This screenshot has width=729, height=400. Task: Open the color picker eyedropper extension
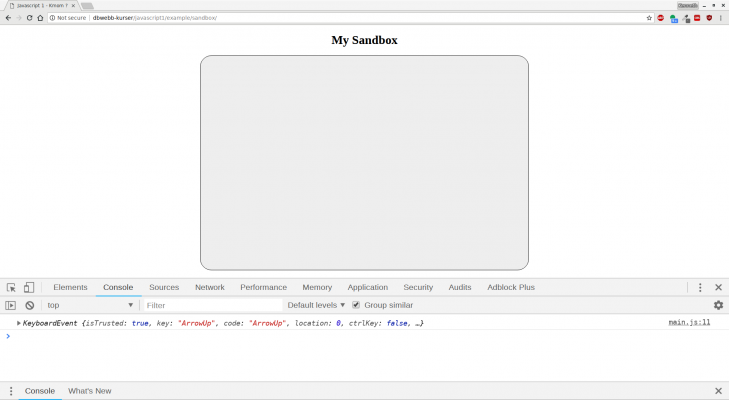click(686, 19)
